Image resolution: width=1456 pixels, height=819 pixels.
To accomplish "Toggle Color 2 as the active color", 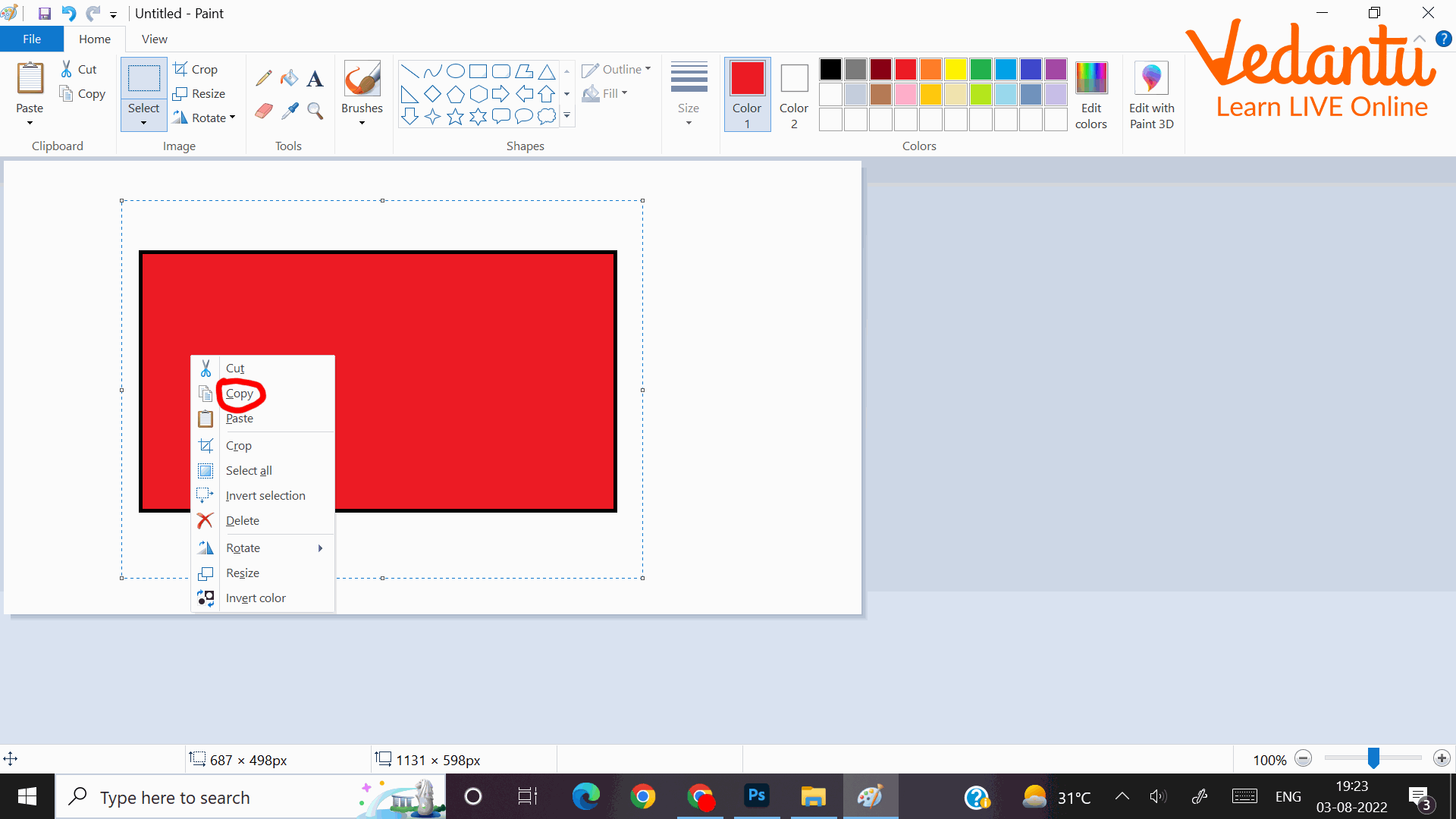I will click(x=794, y=94).
